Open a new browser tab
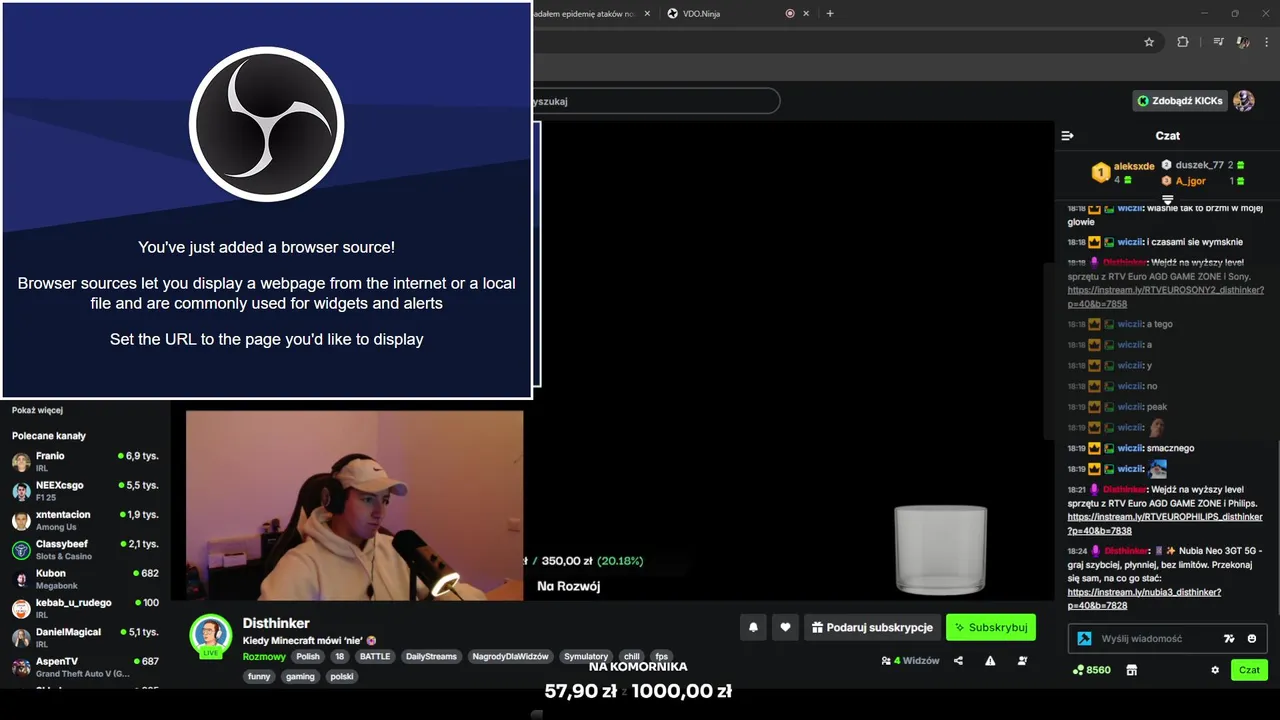Viewport: 1280px width, 720px height. (830, 14)
